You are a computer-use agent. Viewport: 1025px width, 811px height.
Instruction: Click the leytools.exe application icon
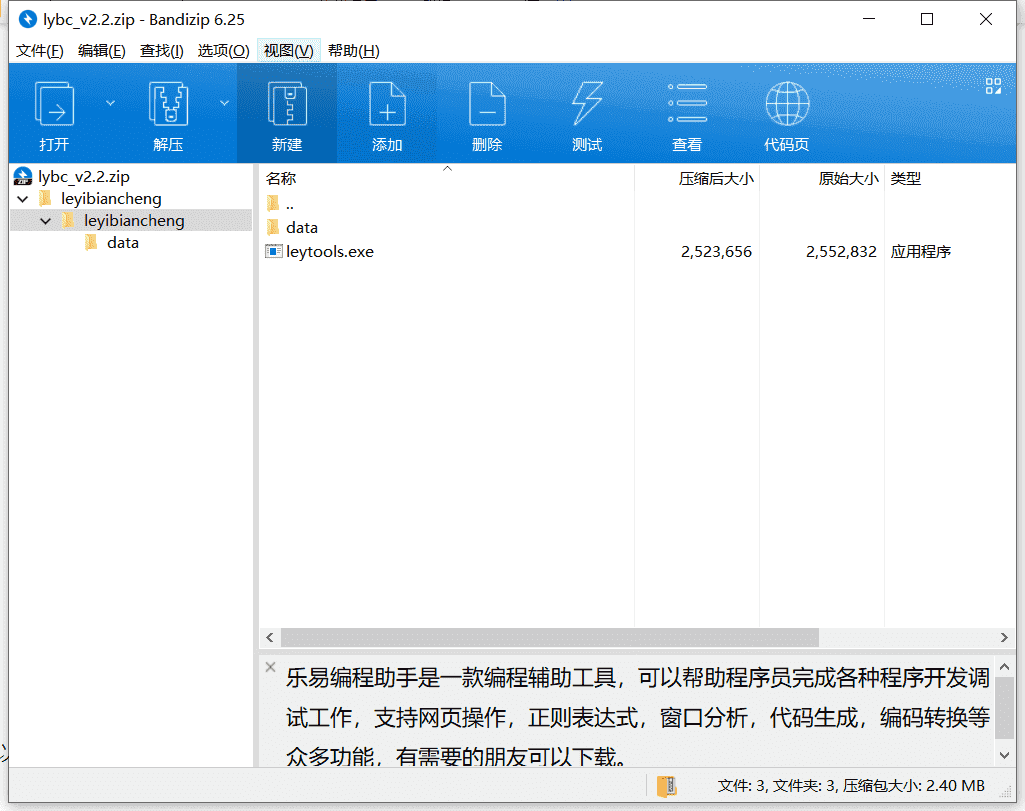pos(274,251)
